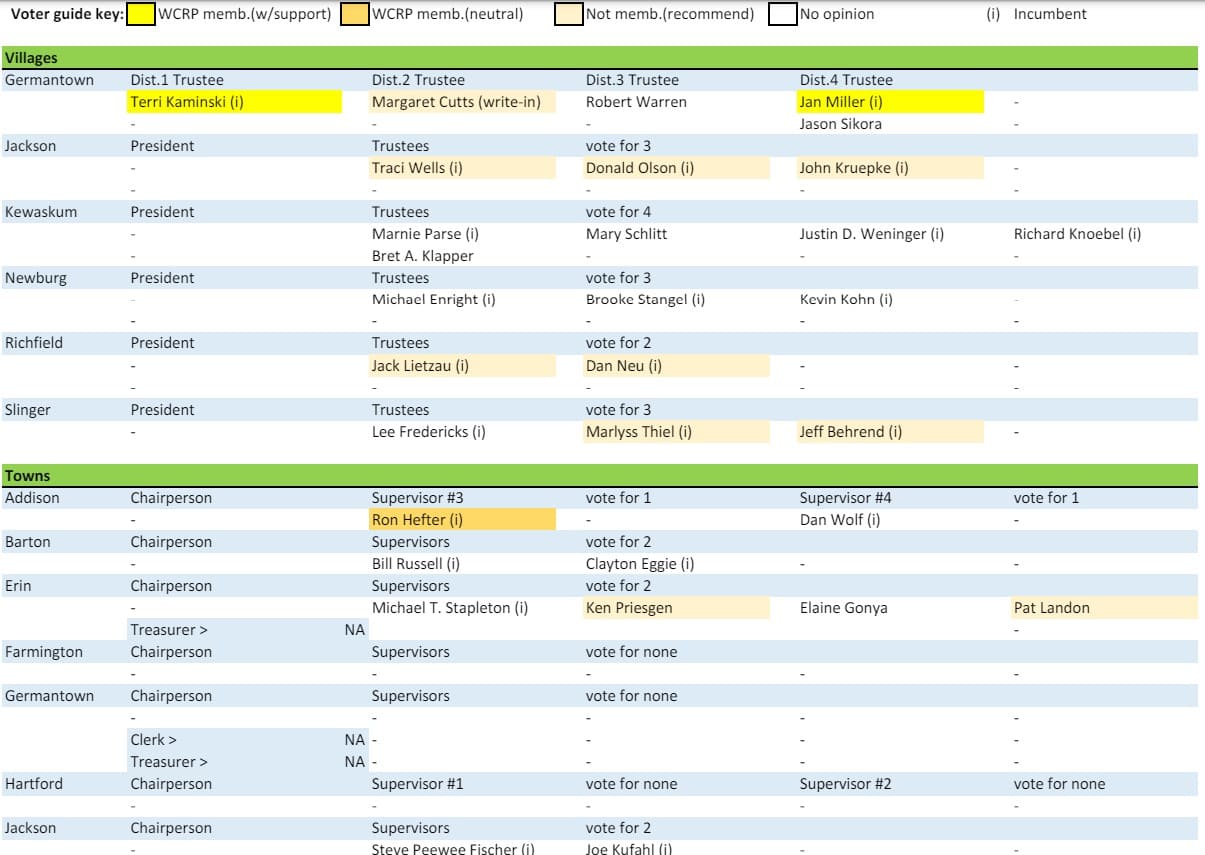This screenshot has height=855, width=1205.
Task: Click the cell 'Jan Miller (i)'
Action: click(890, 102)
